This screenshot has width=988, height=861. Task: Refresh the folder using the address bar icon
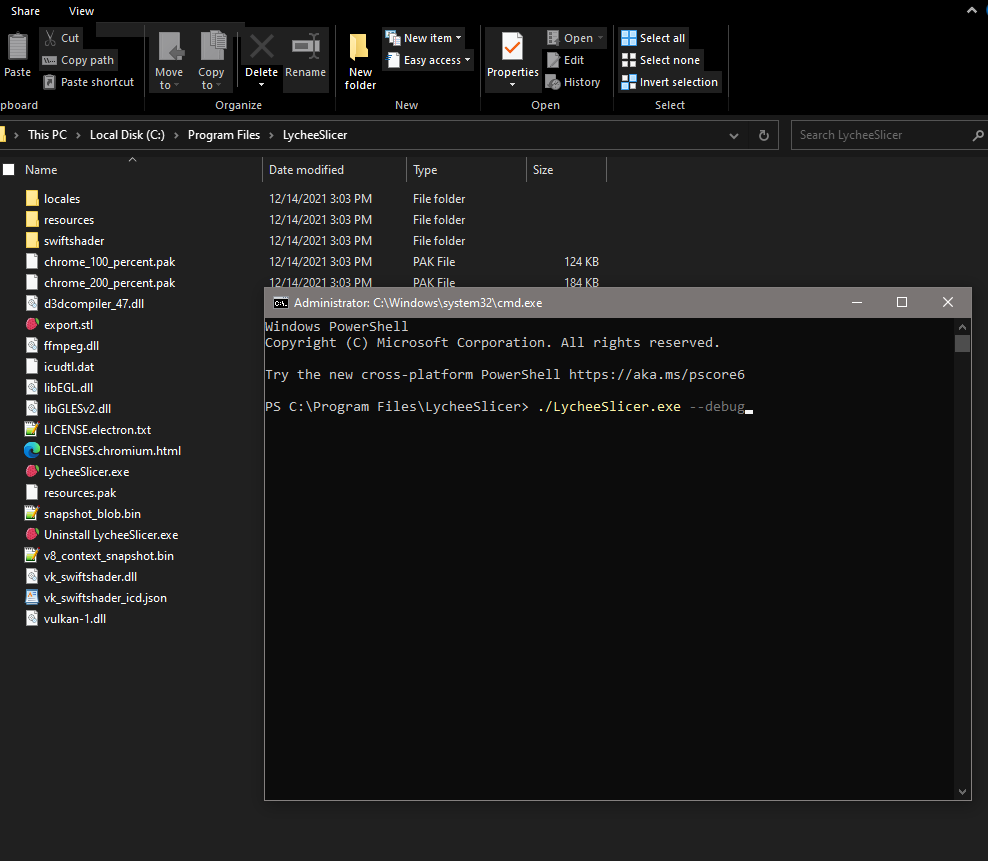[763, 134]
